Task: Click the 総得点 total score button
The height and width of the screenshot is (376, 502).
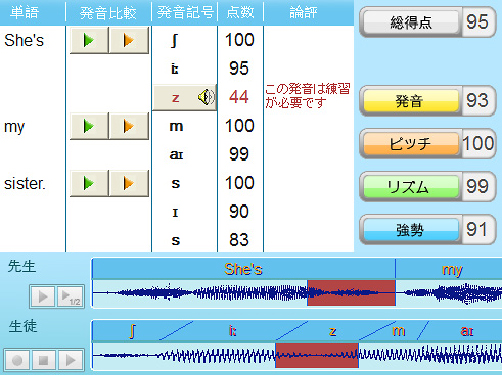Action: coord(411,22)
